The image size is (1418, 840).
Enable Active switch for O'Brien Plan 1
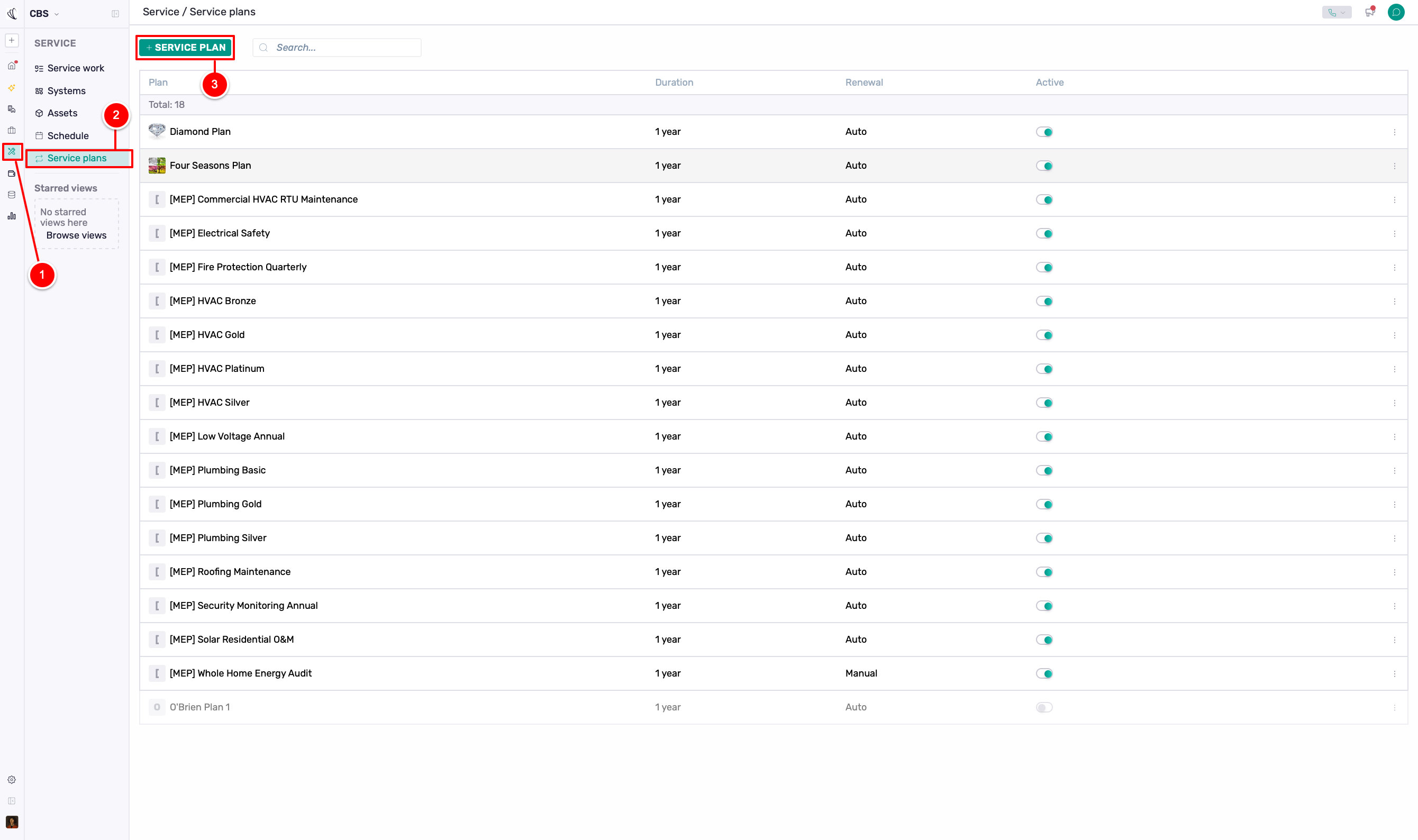(1044, 707)
